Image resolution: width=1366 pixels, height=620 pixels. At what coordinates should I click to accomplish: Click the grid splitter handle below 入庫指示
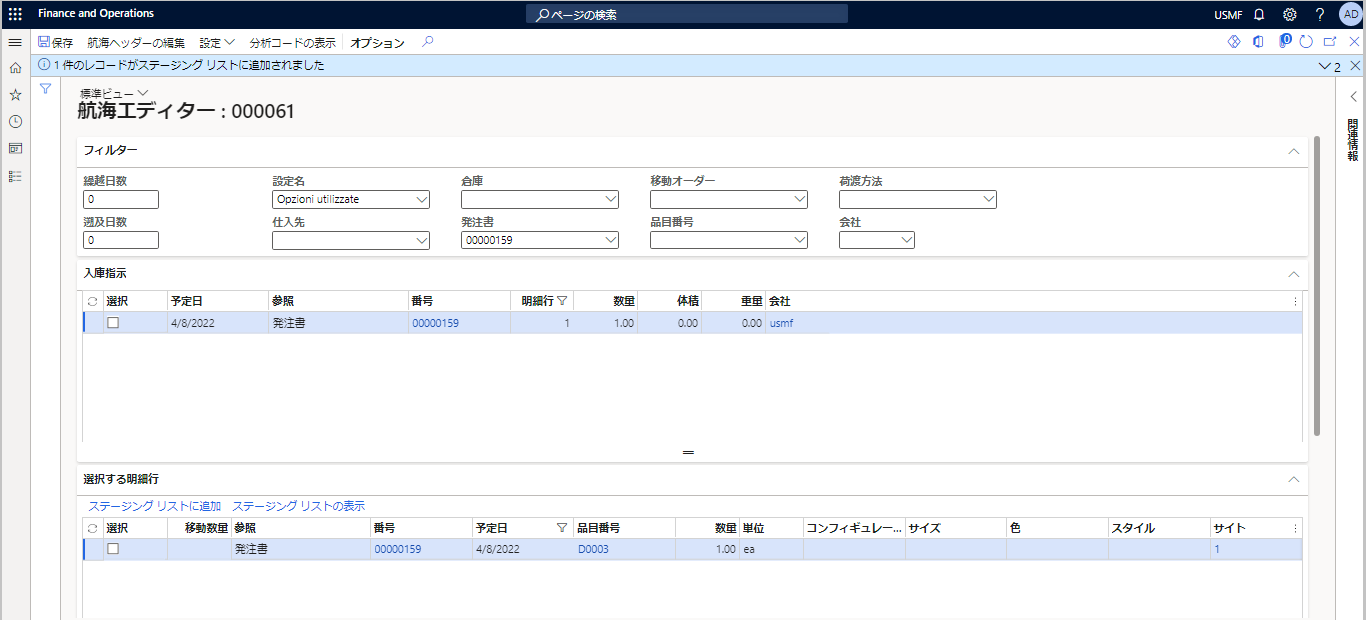click(688, 452)
